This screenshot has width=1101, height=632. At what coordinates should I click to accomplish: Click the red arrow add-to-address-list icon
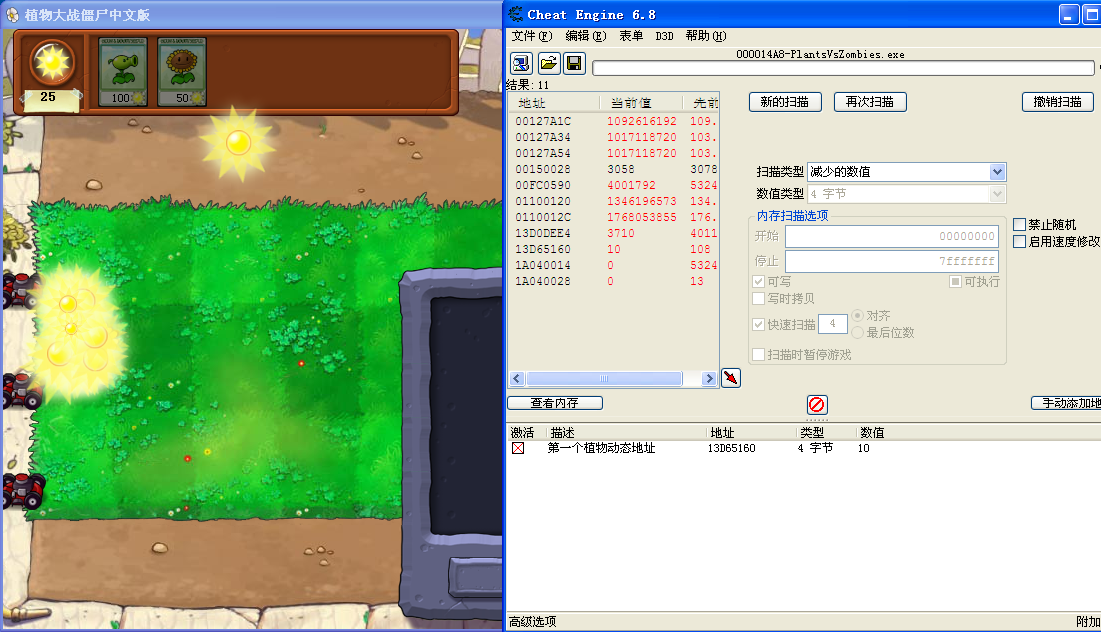click(731, 378)
